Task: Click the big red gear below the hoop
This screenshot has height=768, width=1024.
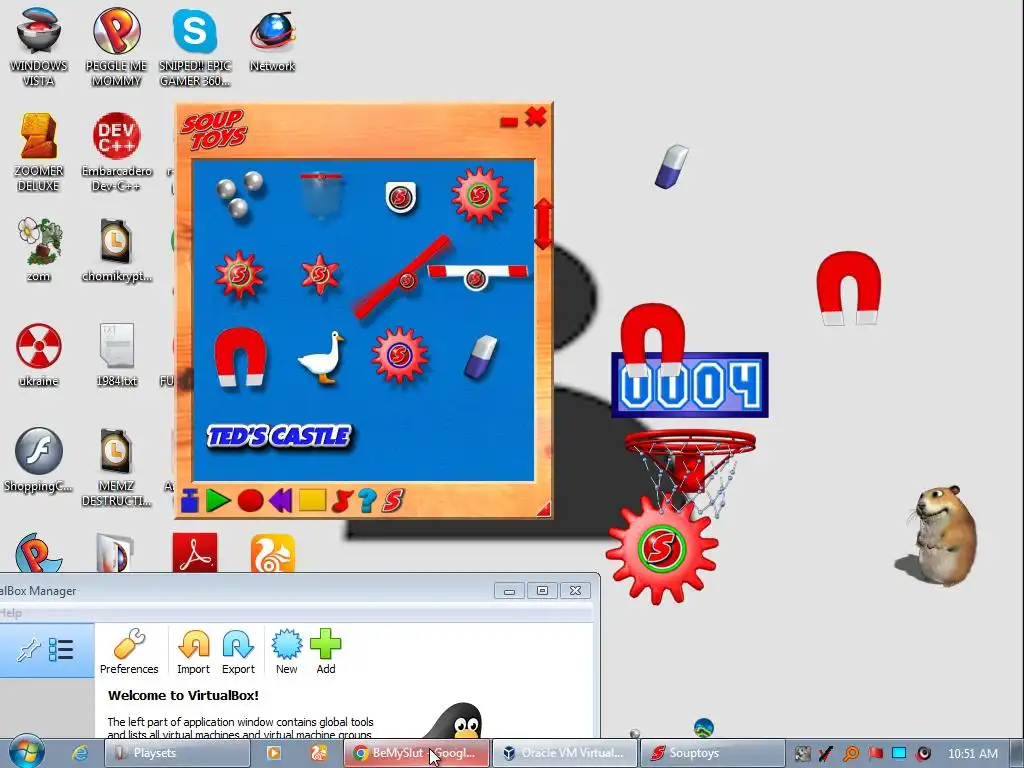Action: pos(662,549)
